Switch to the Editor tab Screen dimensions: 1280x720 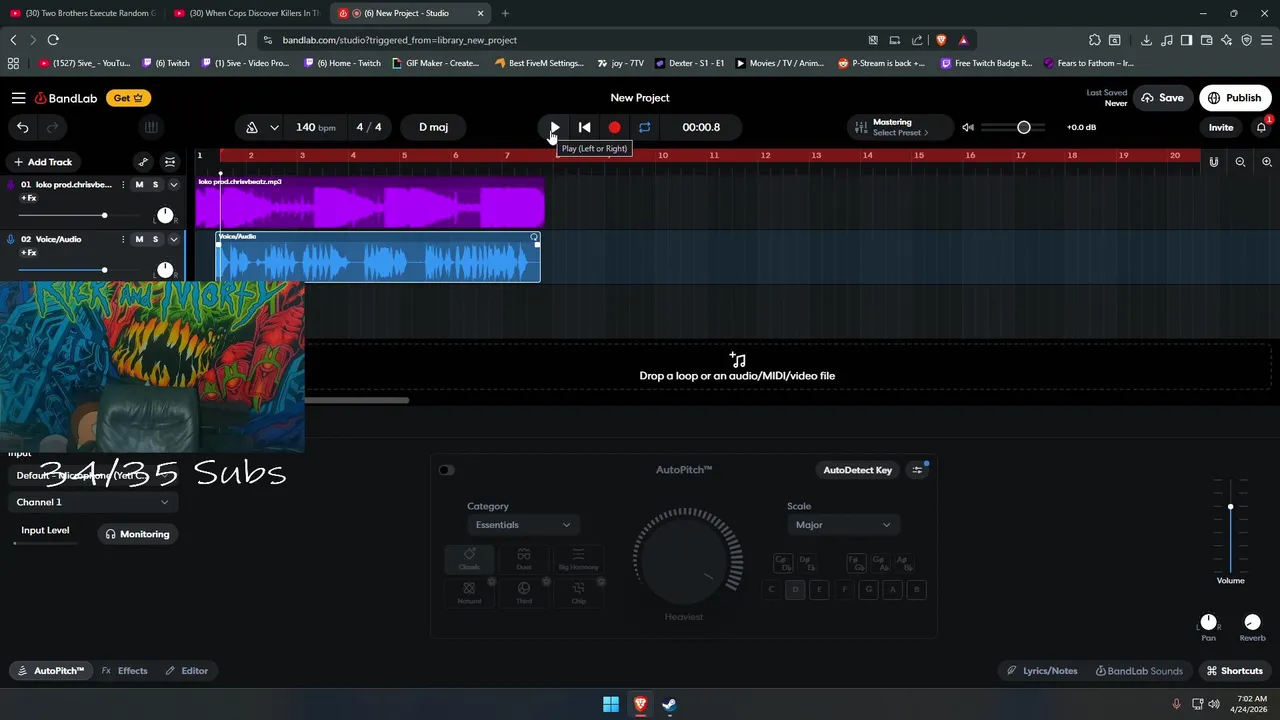coord(186,671)
